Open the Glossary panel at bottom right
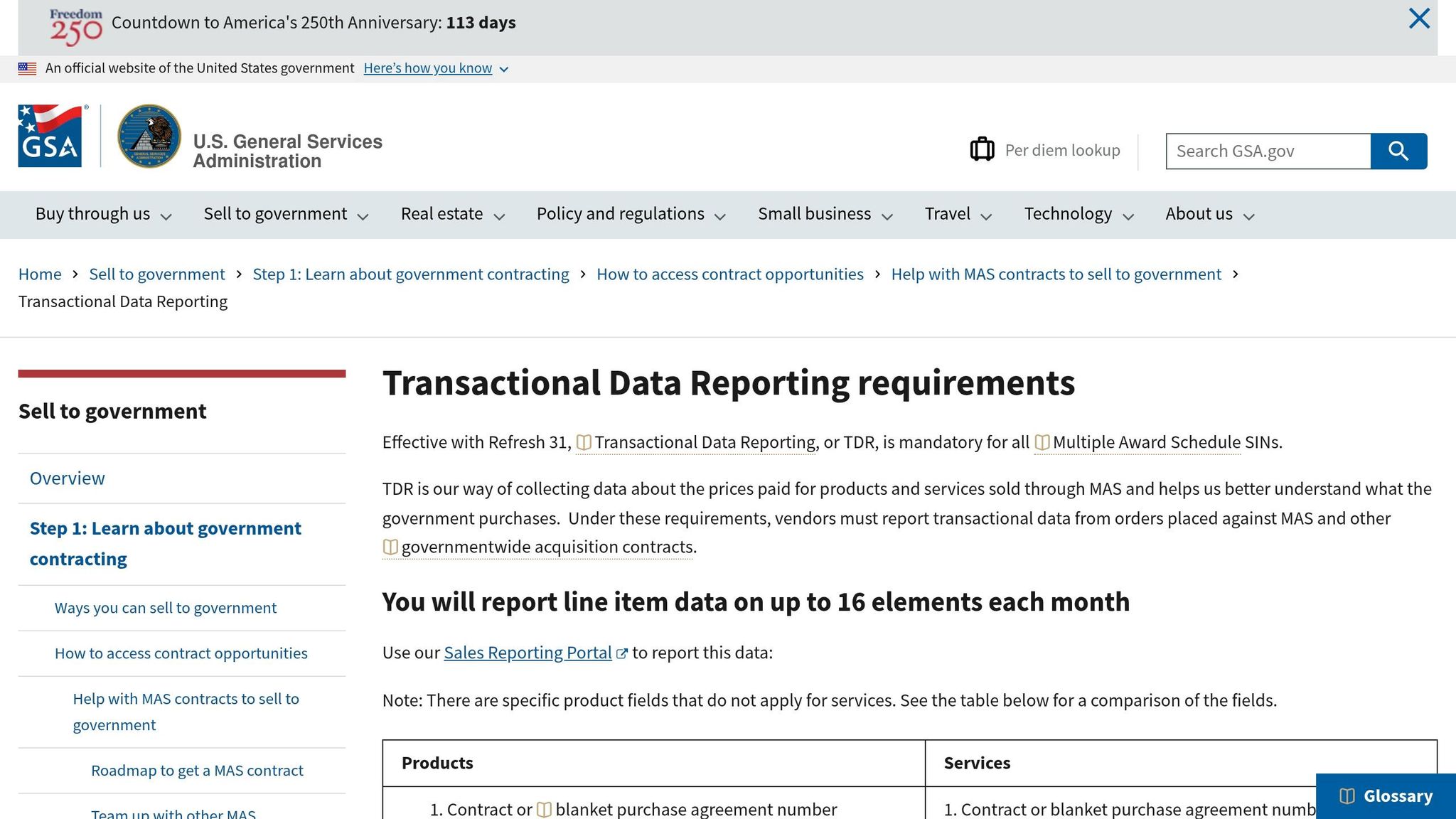Screen dimensions: 1456x819 pos(1386,796)
